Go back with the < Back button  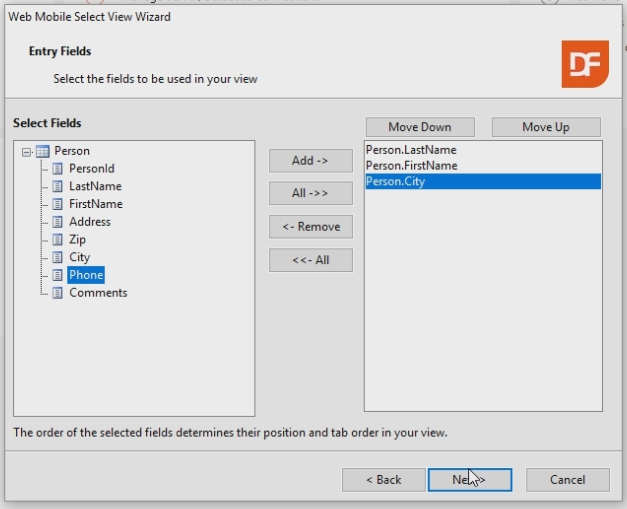click(x=383, y=480)
